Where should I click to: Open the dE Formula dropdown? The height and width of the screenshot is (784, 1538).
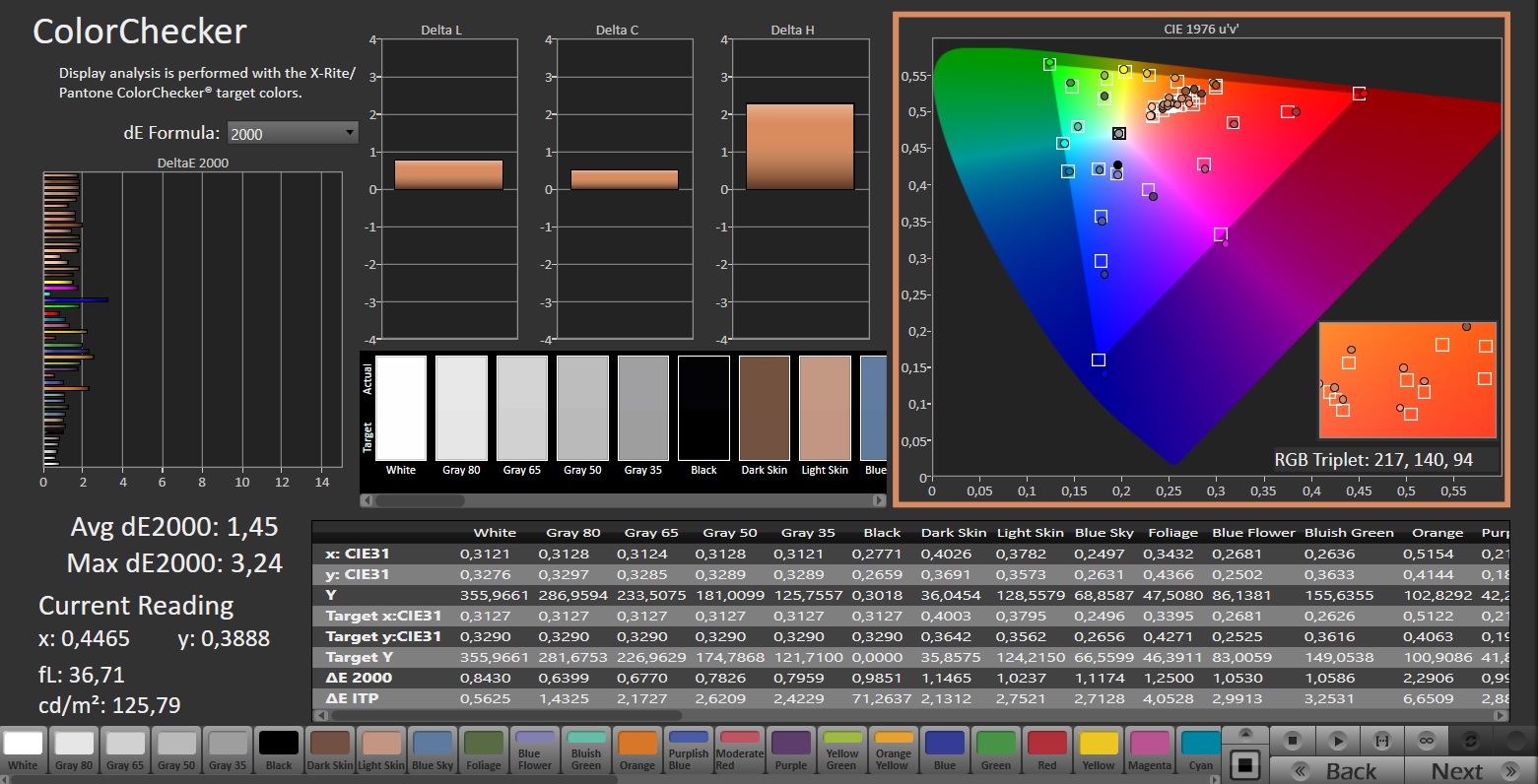click(293, 133)
